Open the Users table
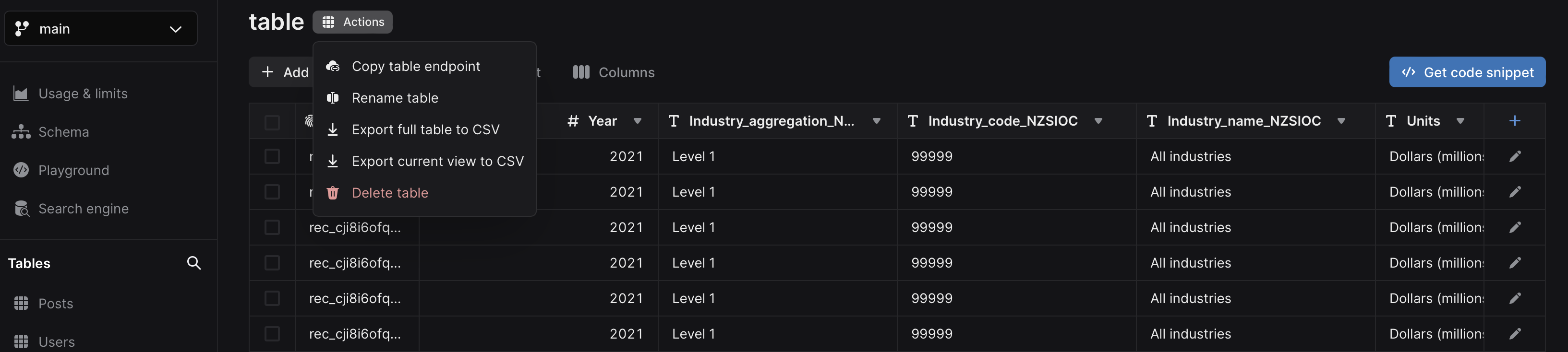 click(57, 341)
